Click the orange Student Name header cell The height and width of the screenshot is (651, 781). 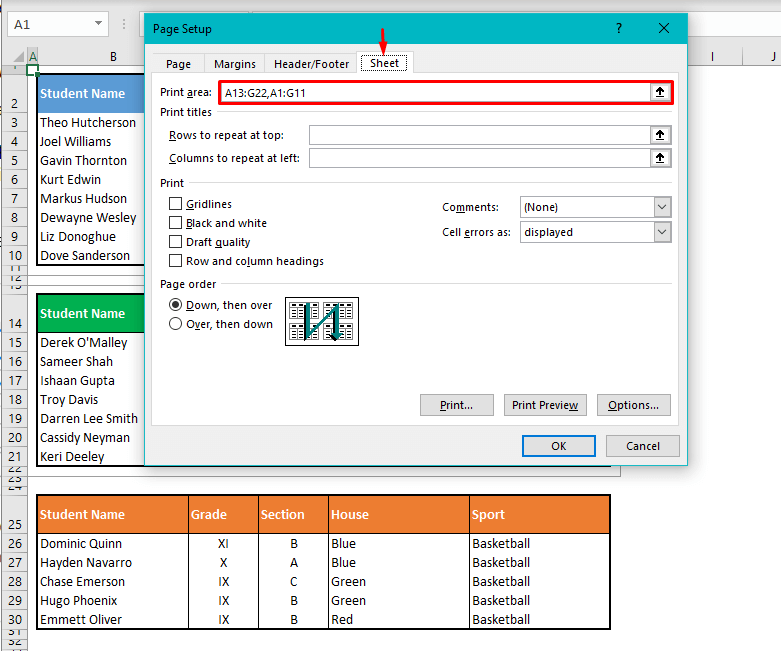coord(113,515)
